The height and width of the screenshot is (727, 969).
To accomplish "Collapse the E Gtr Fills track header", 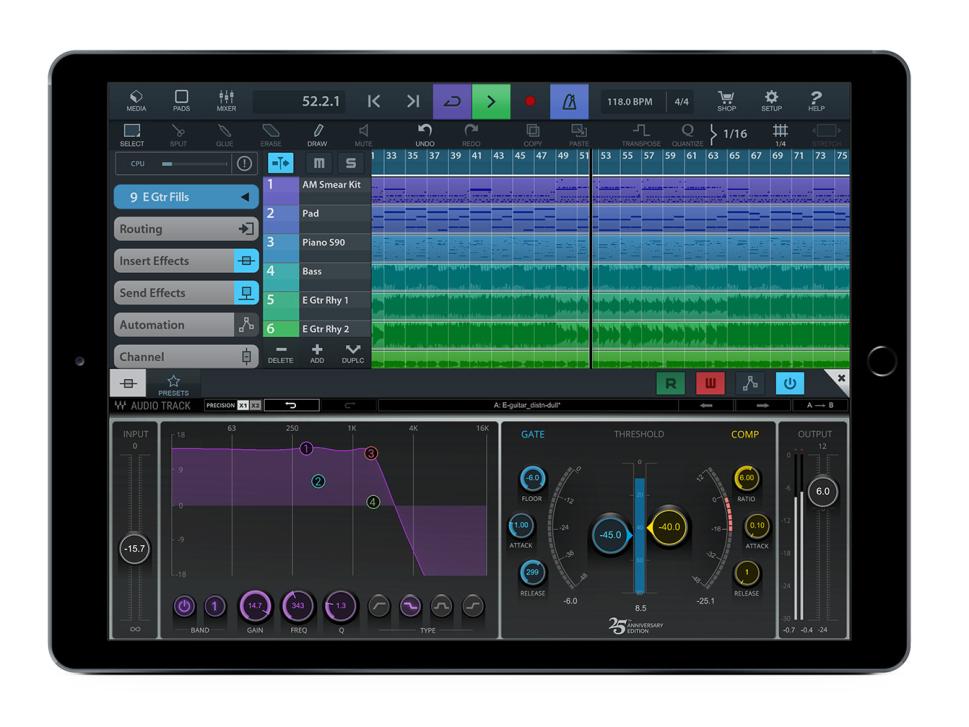I will (x=245, y=197).
